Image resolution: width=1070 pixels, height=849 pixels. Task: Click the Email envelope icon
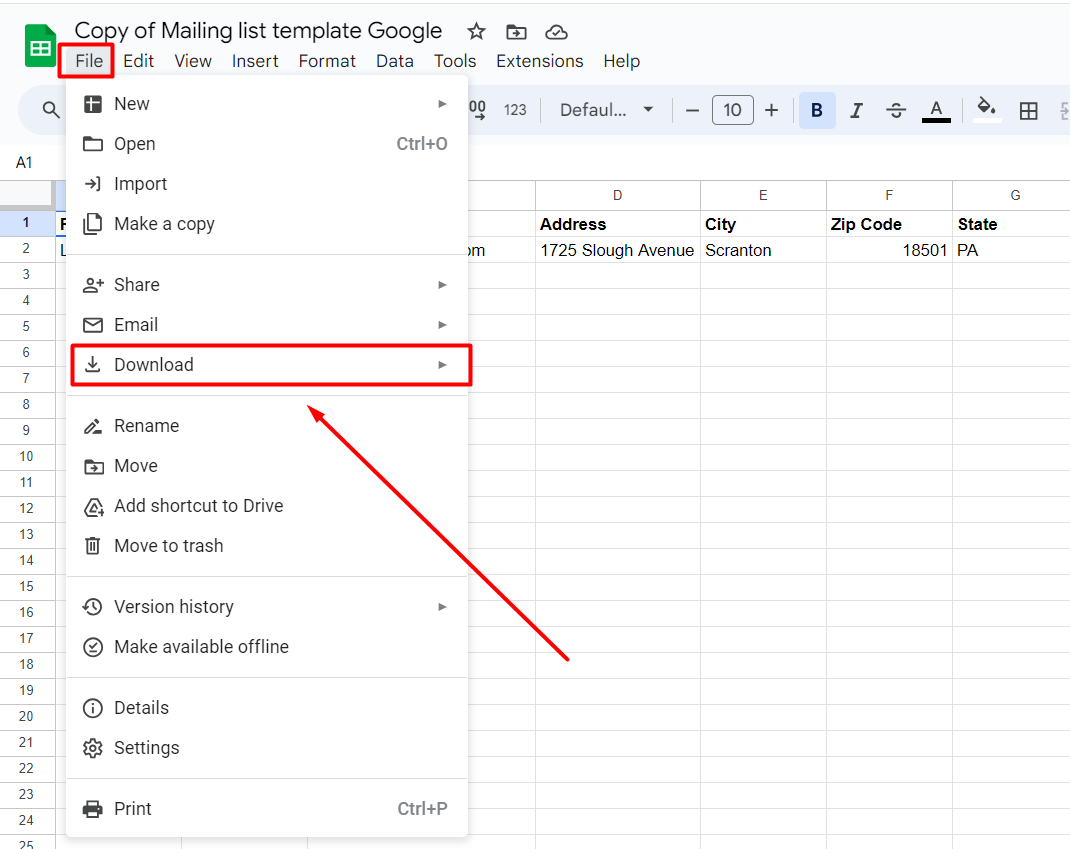click(x=93, y=325)
